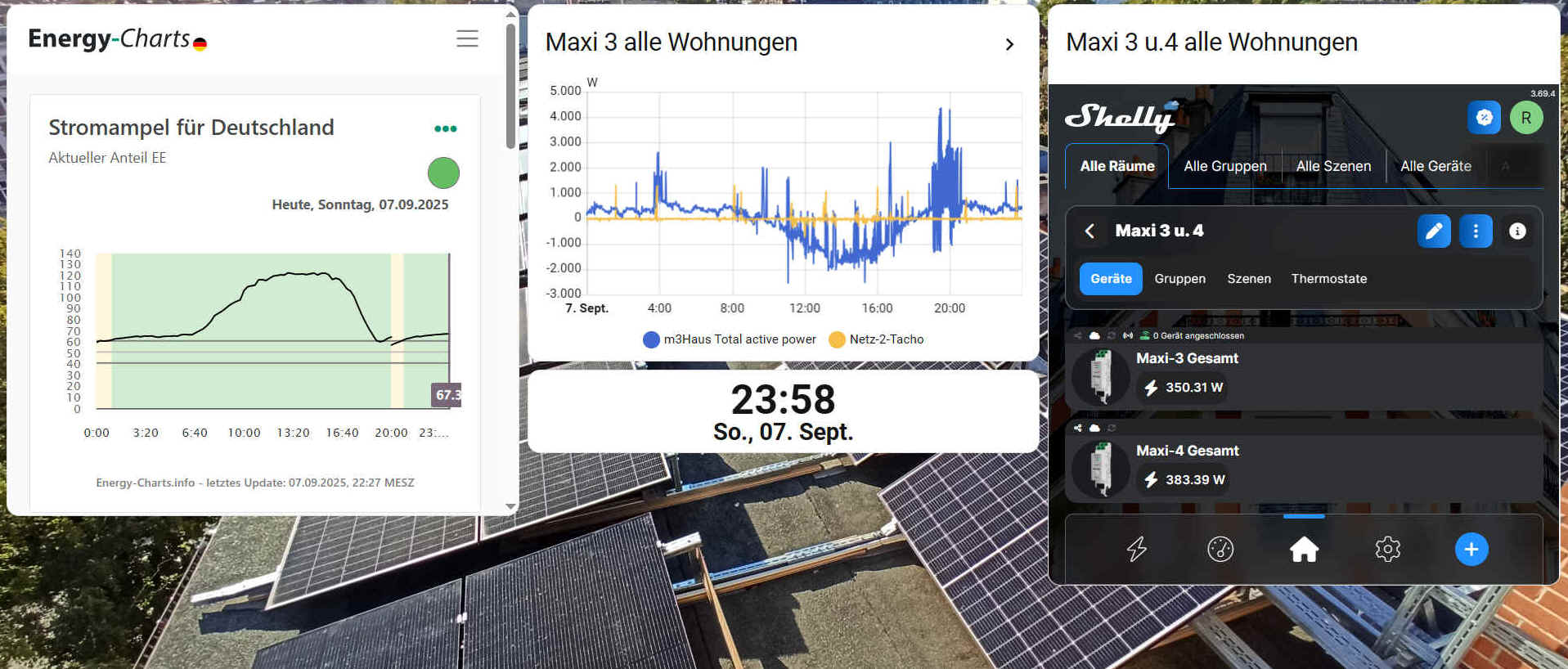
Task: Open Shelly settings gear icon
Action: (1387, 549)
